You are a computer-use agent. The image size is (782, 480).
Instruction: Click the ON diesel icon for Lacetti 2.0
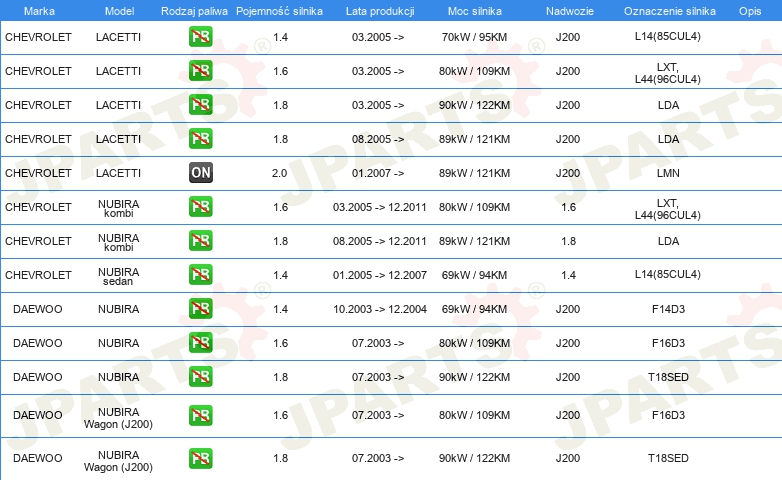tap(200, 173)
